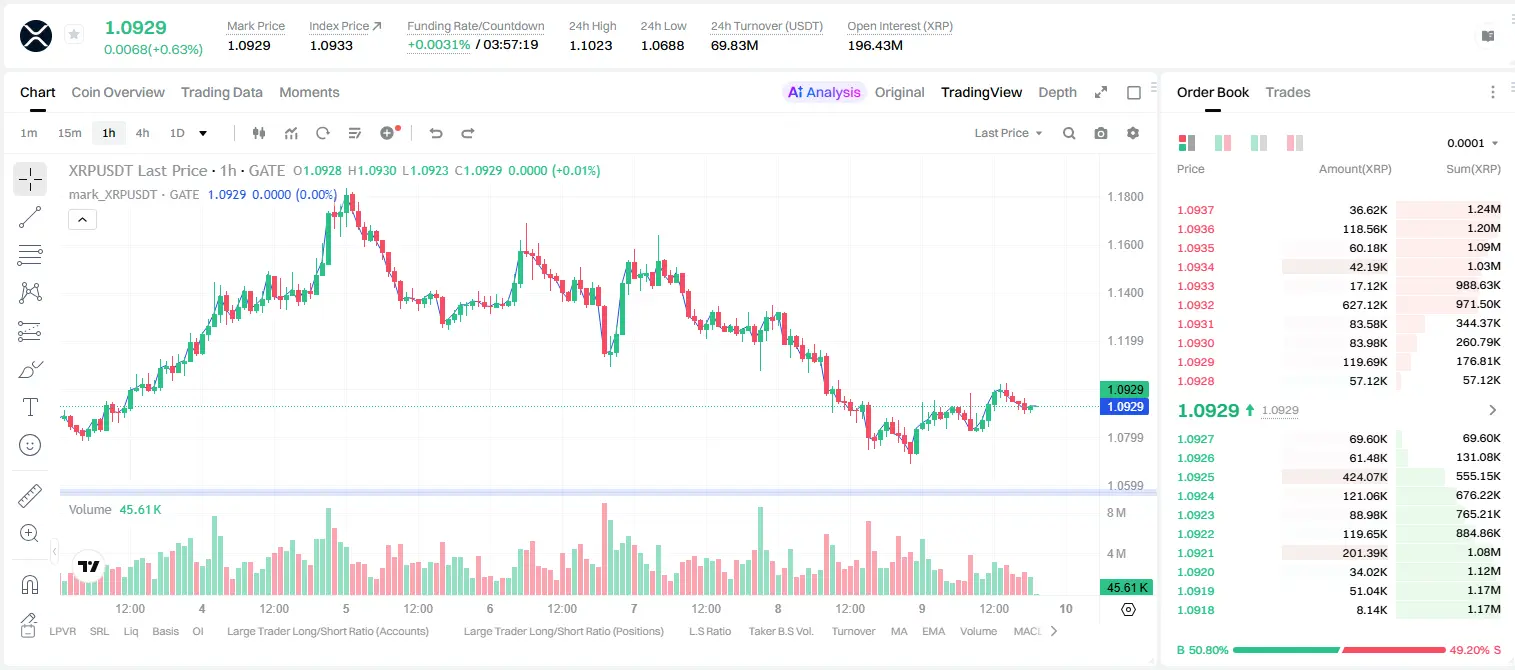Expand the Last Price dropdown
This screenshot has width=1515, height=670.
click(1009, 133)
